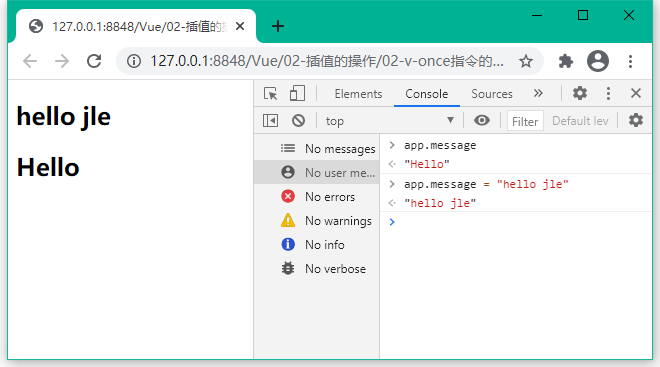Image resolution: width=660 pixels, height=367 pixels.
Task: Close the 127.0.0.1 browser tab
Action: pos(240,26)
